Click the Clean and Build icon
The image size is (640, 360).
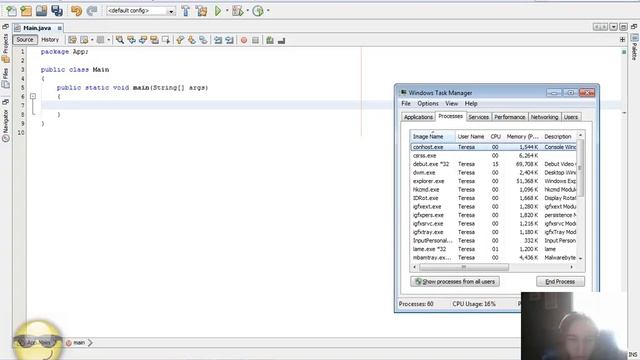pyautogui.click(x=201, y=11)
